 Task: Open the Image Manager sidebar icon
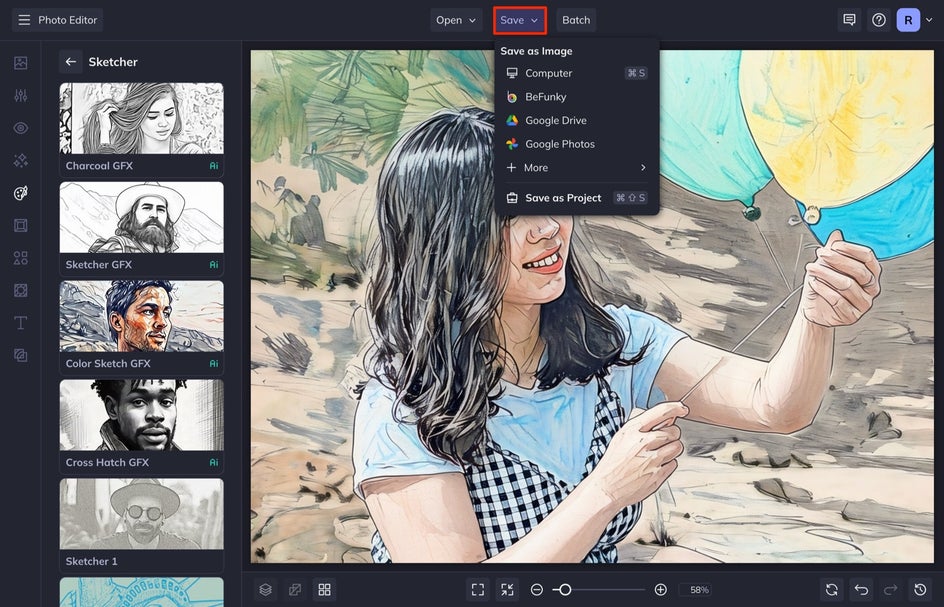coord(20,63)
